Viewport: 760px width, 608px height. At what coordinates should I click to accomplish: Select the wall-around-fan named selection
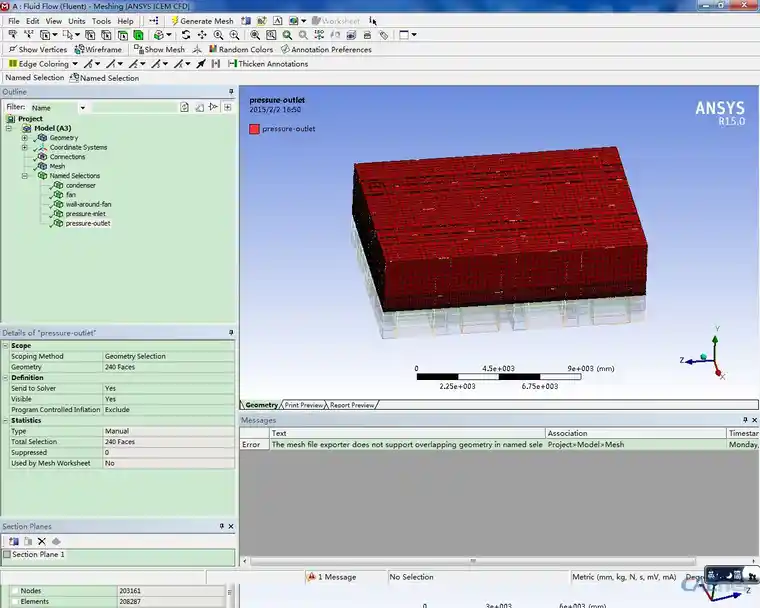(x=88, y=204)
